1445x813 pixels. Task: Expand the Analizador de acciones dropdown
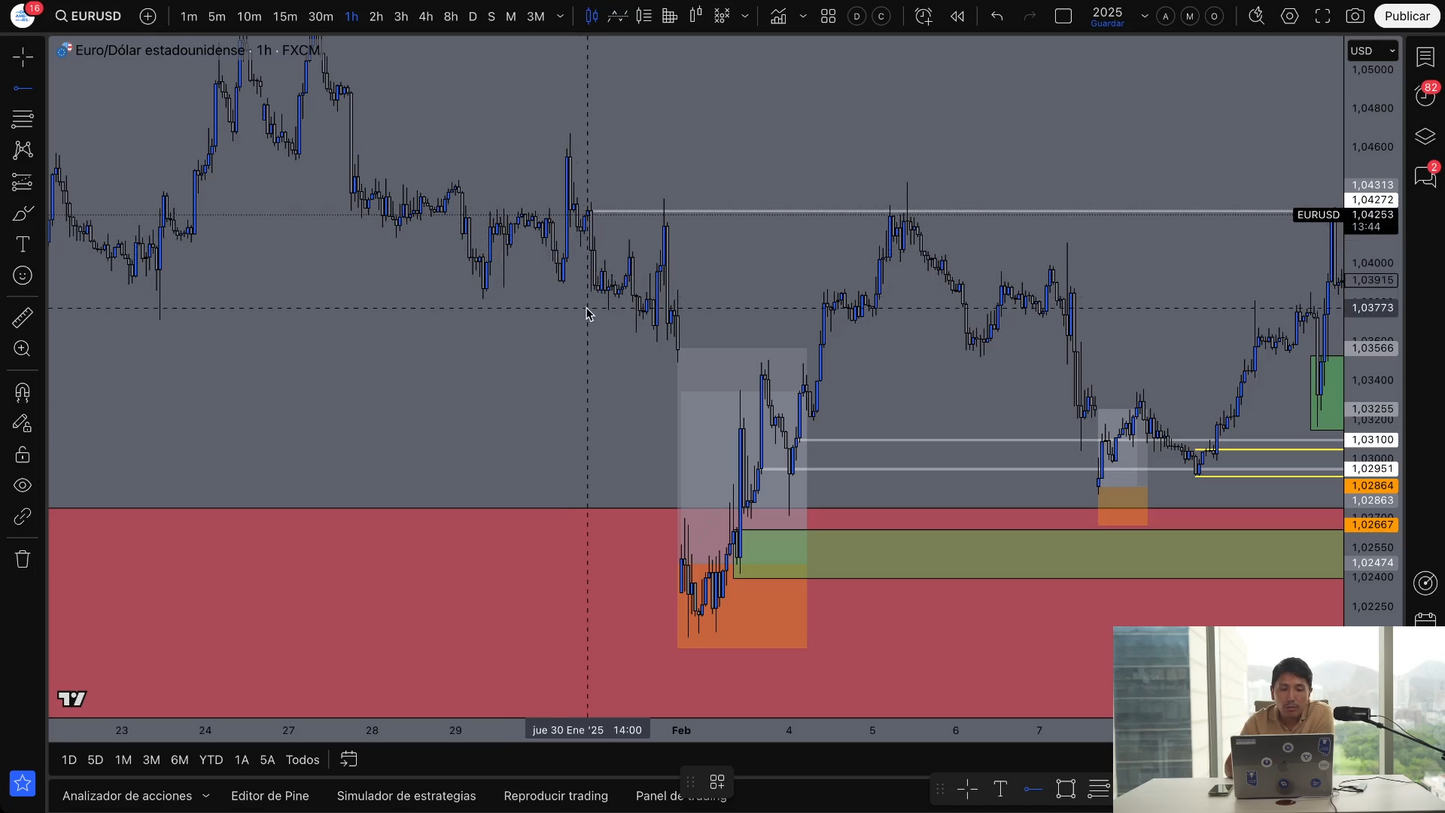pos(206,796)
